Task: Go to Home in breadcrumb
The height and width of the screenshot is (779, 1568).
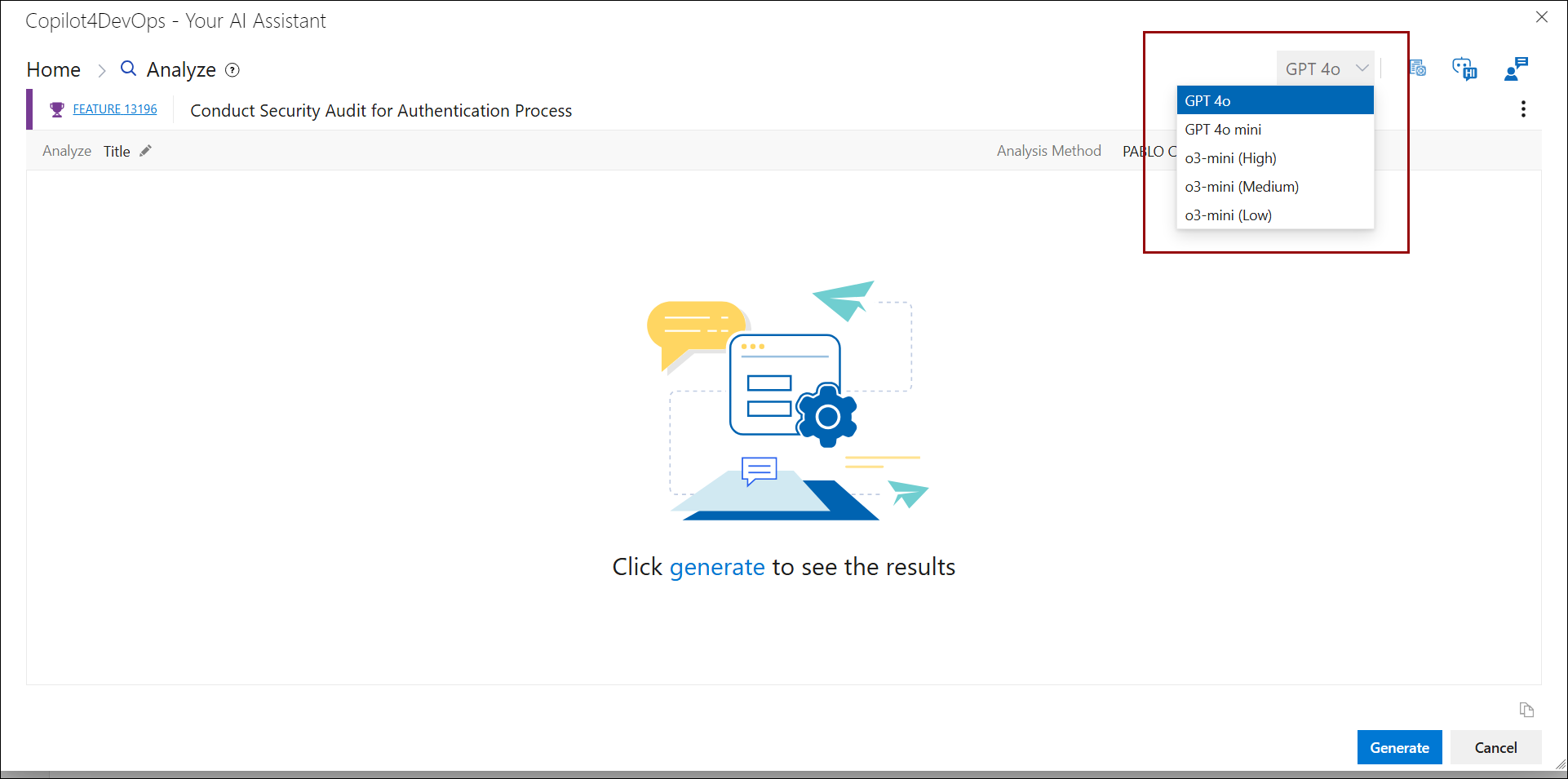Action: tap(54, 69)
